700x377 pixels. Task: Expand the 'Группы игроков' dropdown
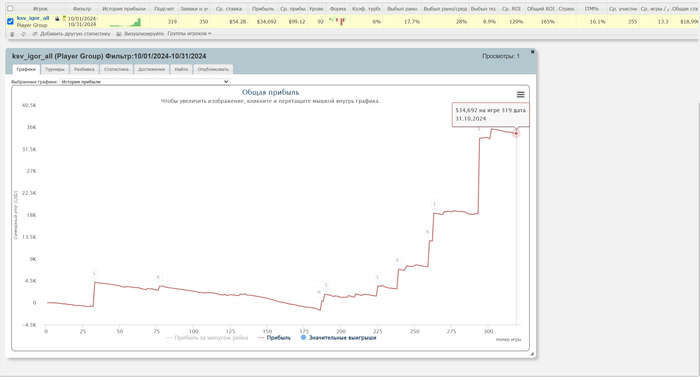click(x=189, y=34)
